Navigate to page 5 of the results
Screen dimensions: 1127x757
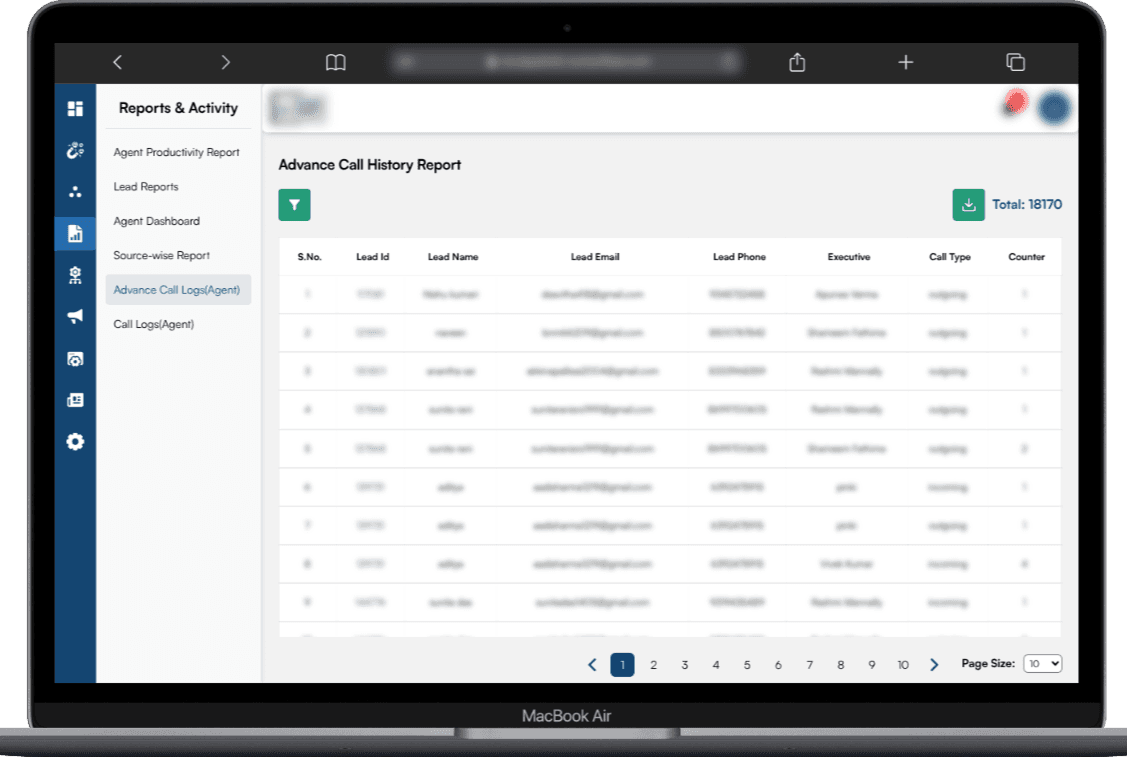click(x=747, y=663)
